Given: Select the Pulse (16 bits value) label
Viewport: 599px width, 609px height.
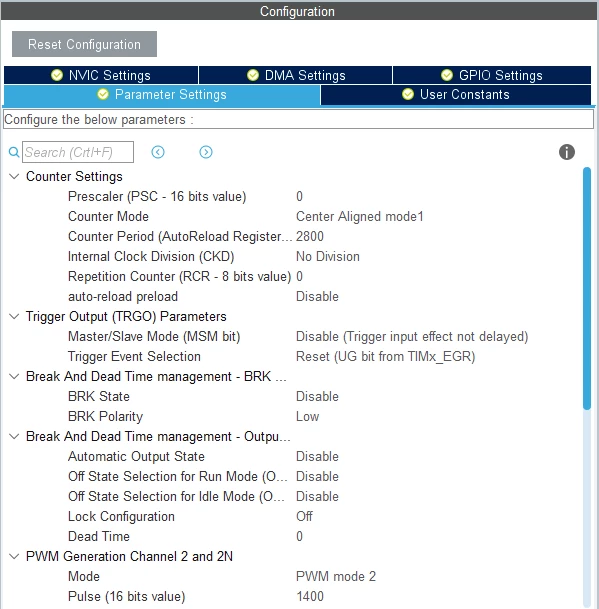Looking at the screenshot, I should tap(127, 597).
